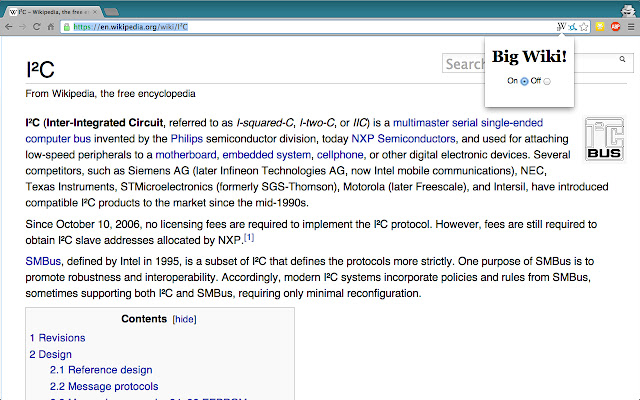The width and height of the screenshot is (640, 400).
Task: Reload the page with the refresh icon
Action: [37, 27]
